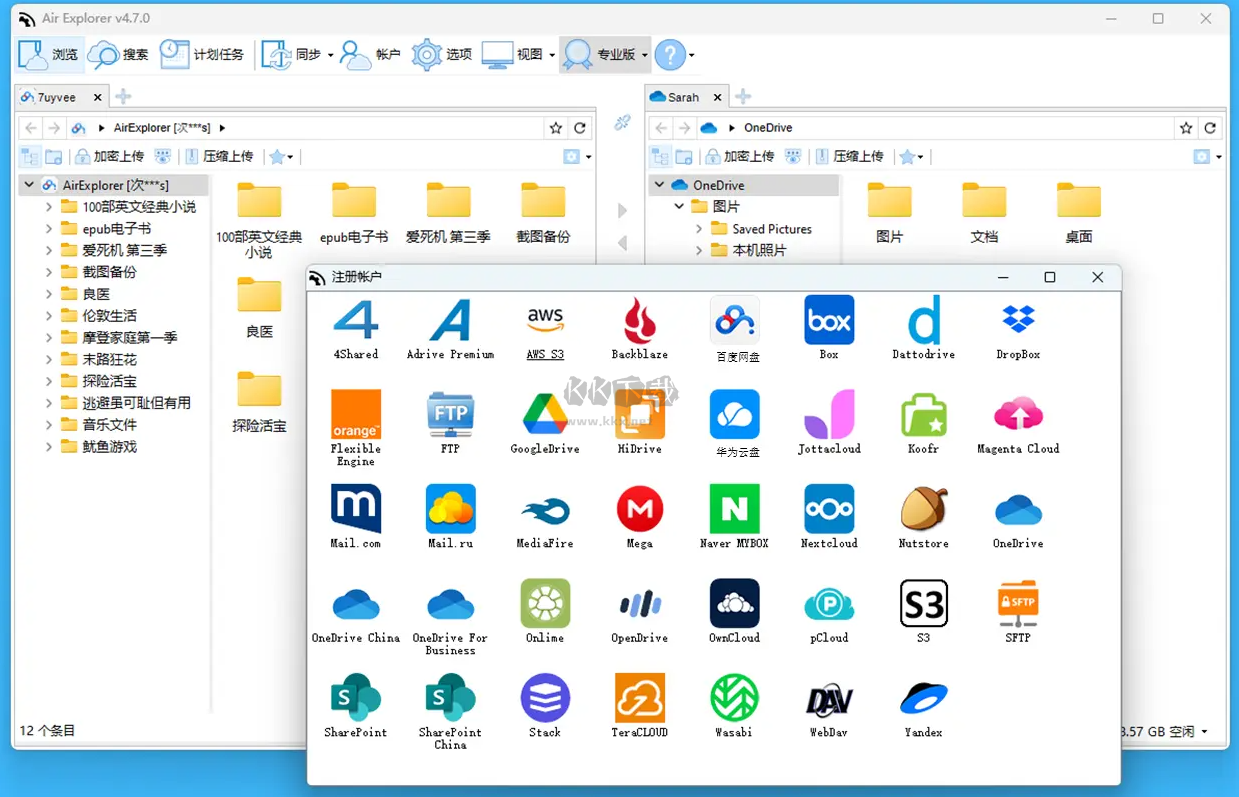Switch to the 7uyvee tab
1239x797 pixels.
coord(55,96)
